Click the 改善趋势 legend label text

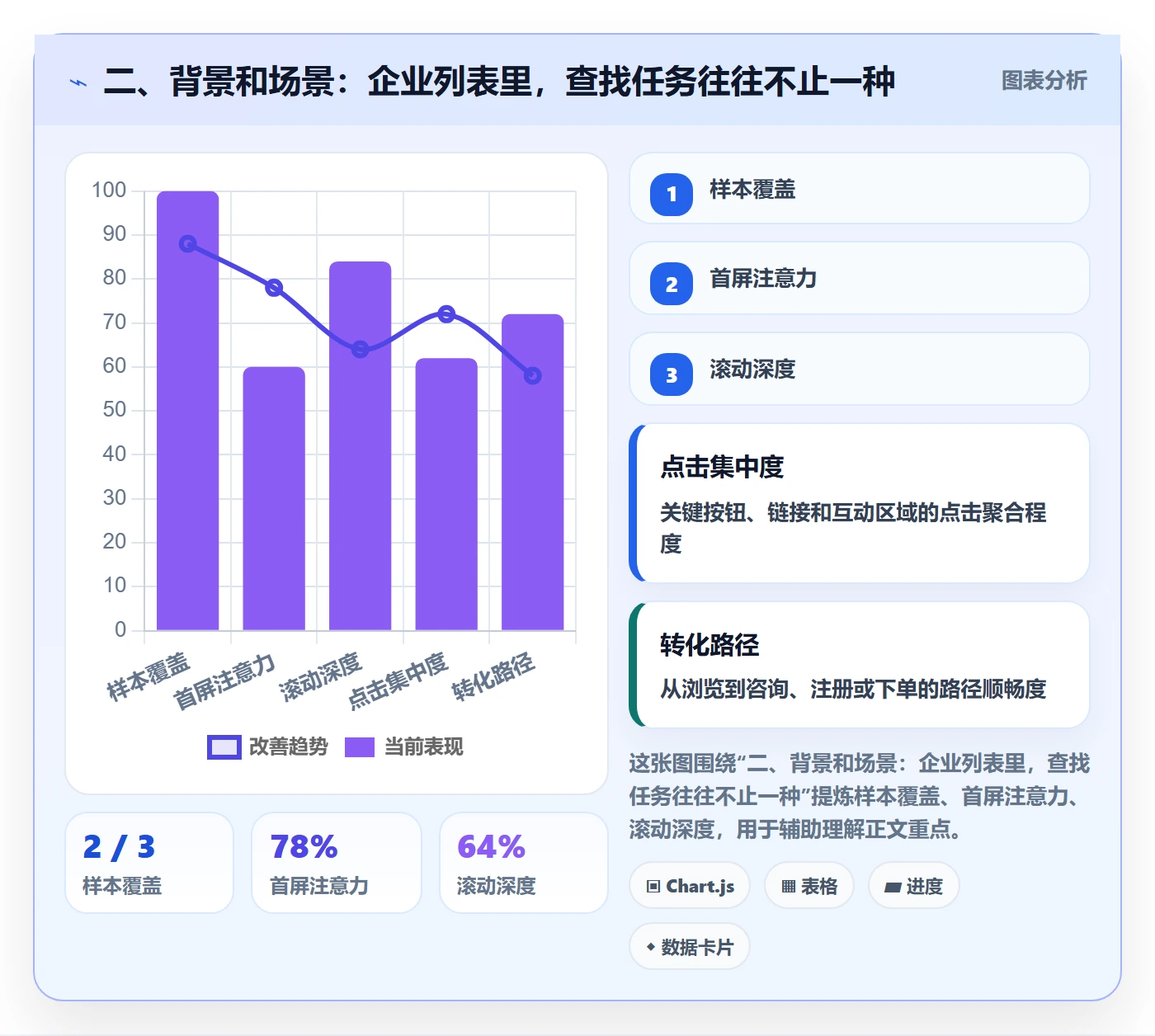pyautogui.click(x=289, y=747)
